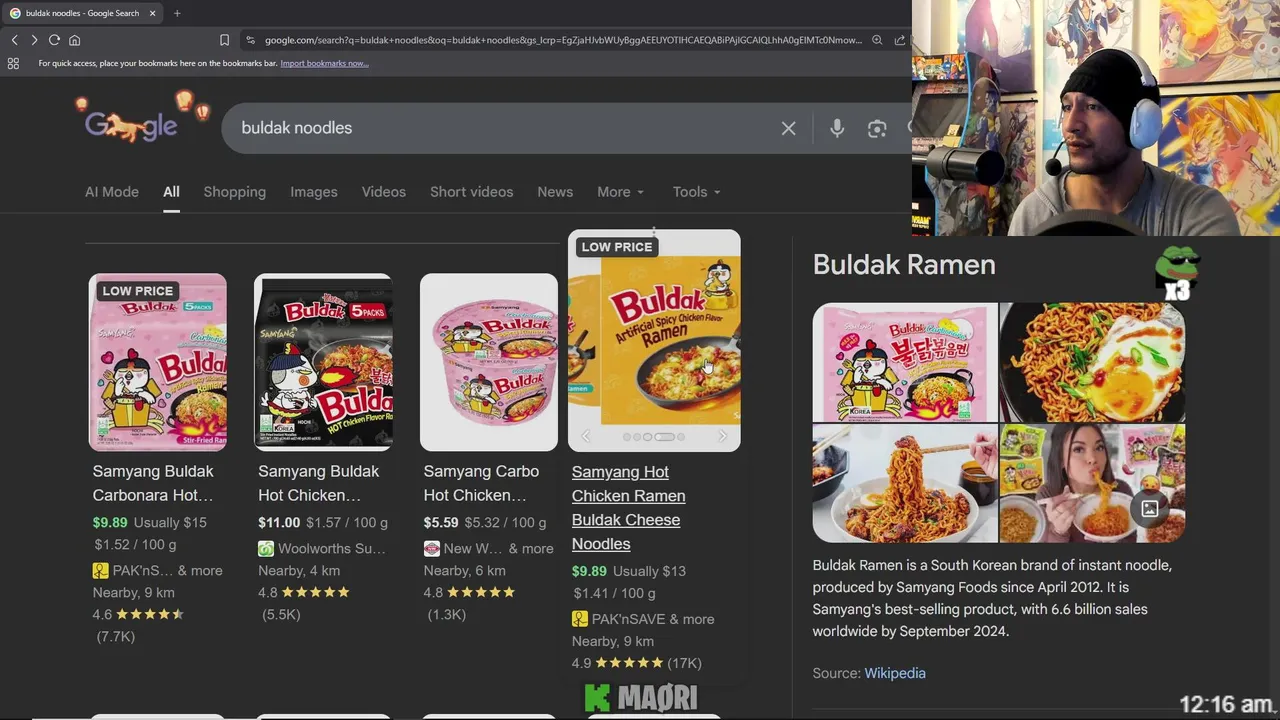Open noodles with chopsticks panel image
1280x720 pixels.
pos(905,483)
